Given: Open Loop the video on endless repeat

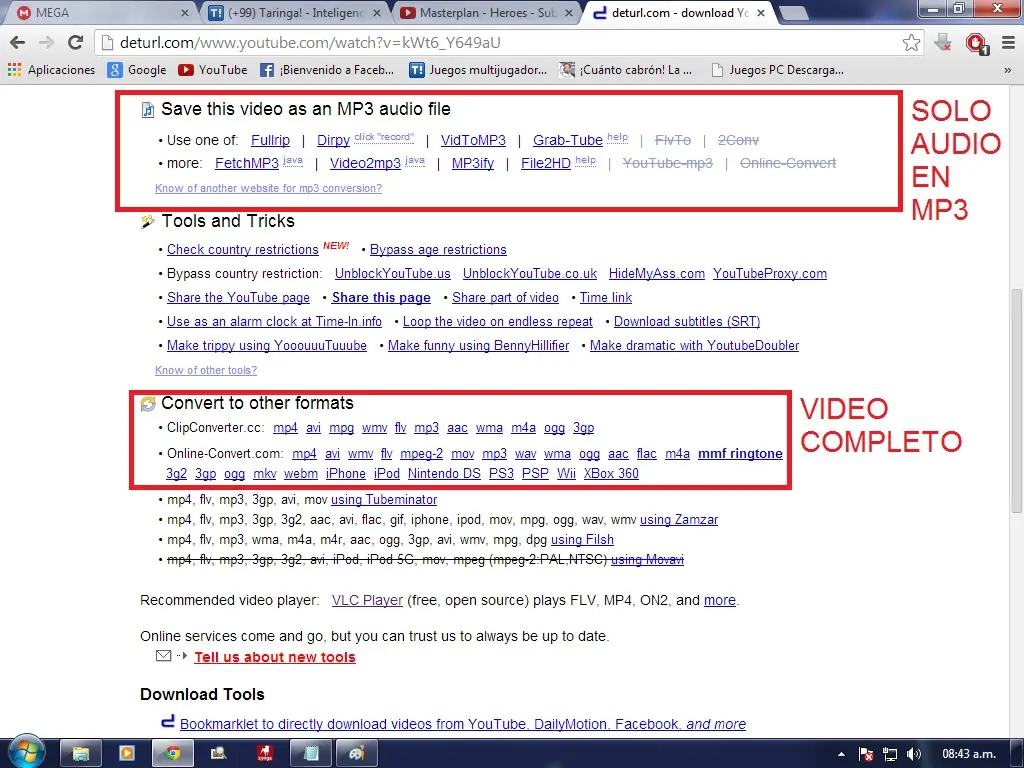Looking at the screenshot, I should [x=498, y=322].
